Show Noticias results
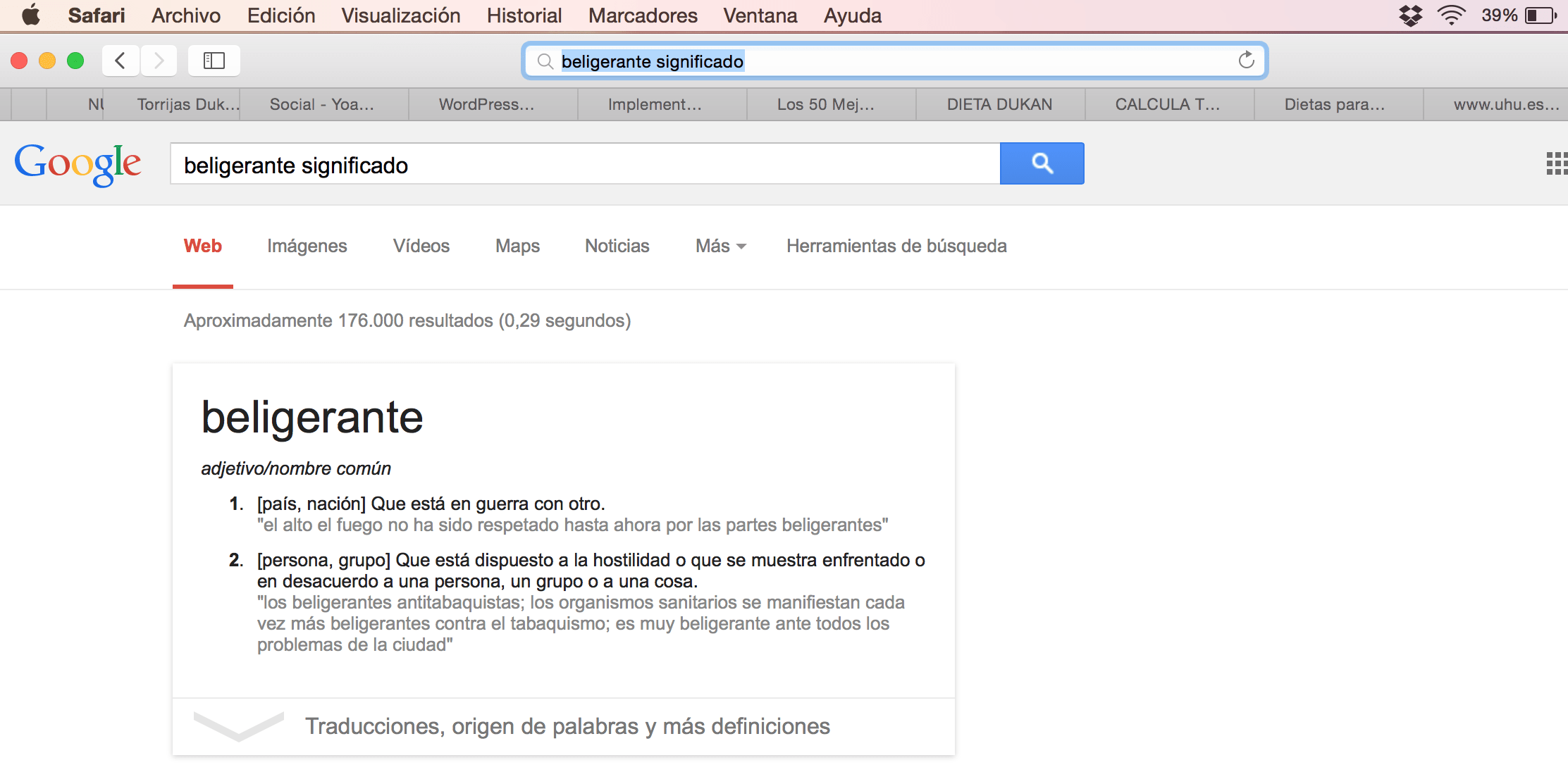 (617, 246)
